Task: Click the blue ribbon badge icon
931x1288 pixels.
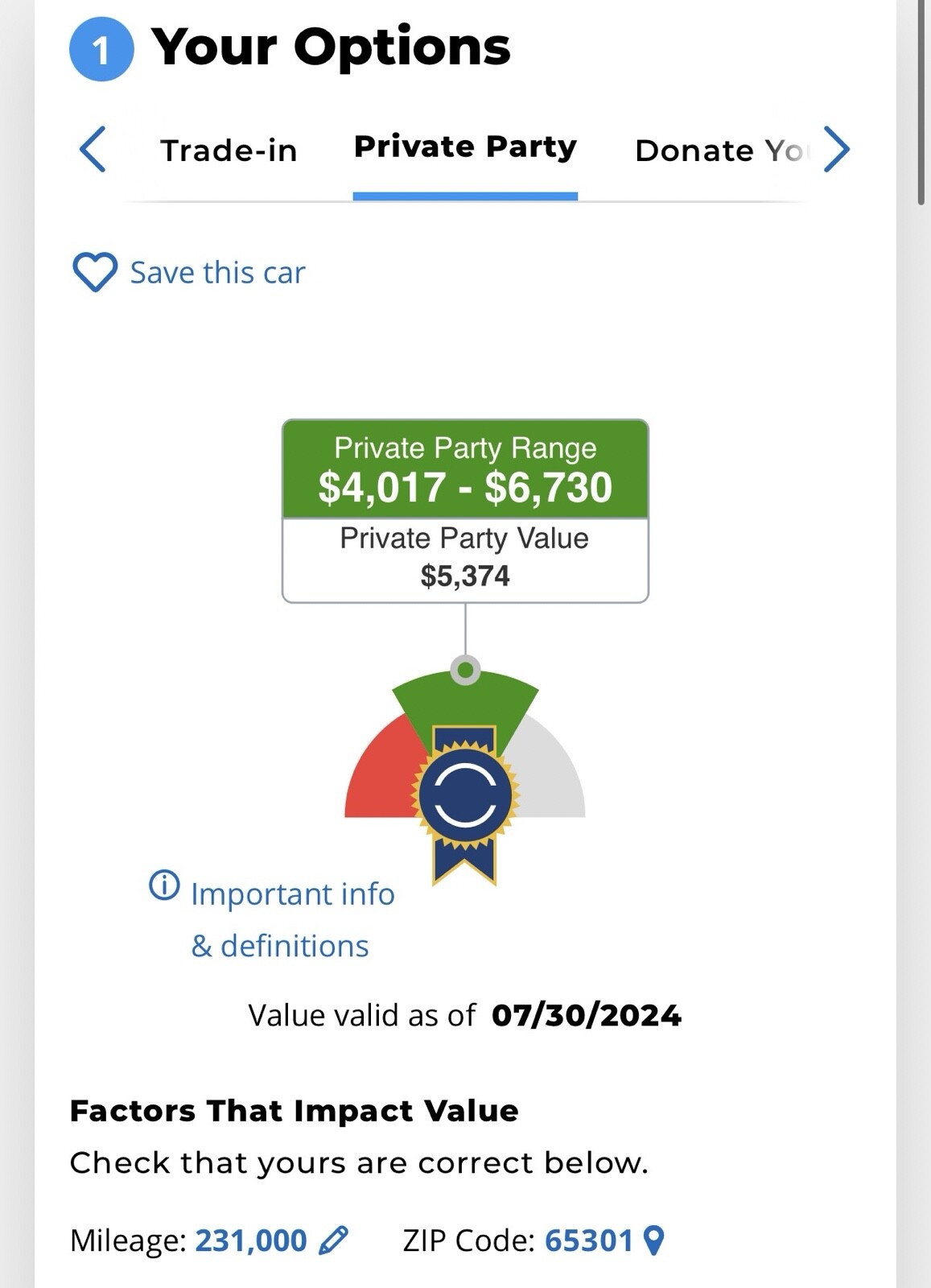Action: coord(465,797)
